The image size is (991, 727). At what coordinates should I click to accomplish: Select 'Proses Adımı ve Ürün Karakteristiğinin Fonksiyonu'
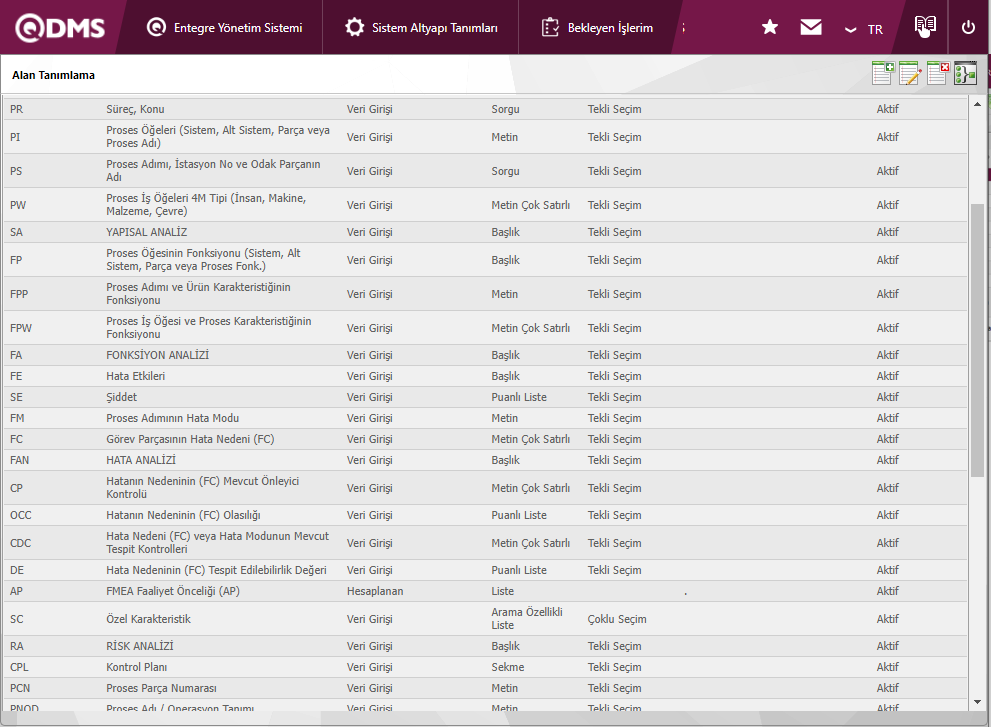(198, 294)
